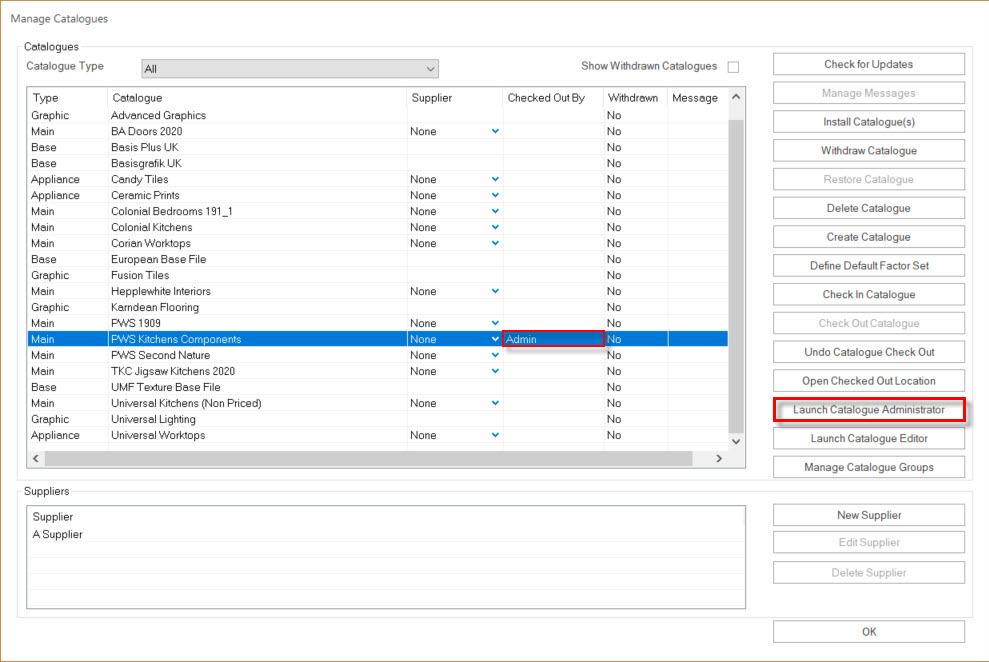Image resolution: width=989 pixels, height=662 pixels.
Task: Select the PWS Second Nature catalogue name
Action: click(160, 355)
